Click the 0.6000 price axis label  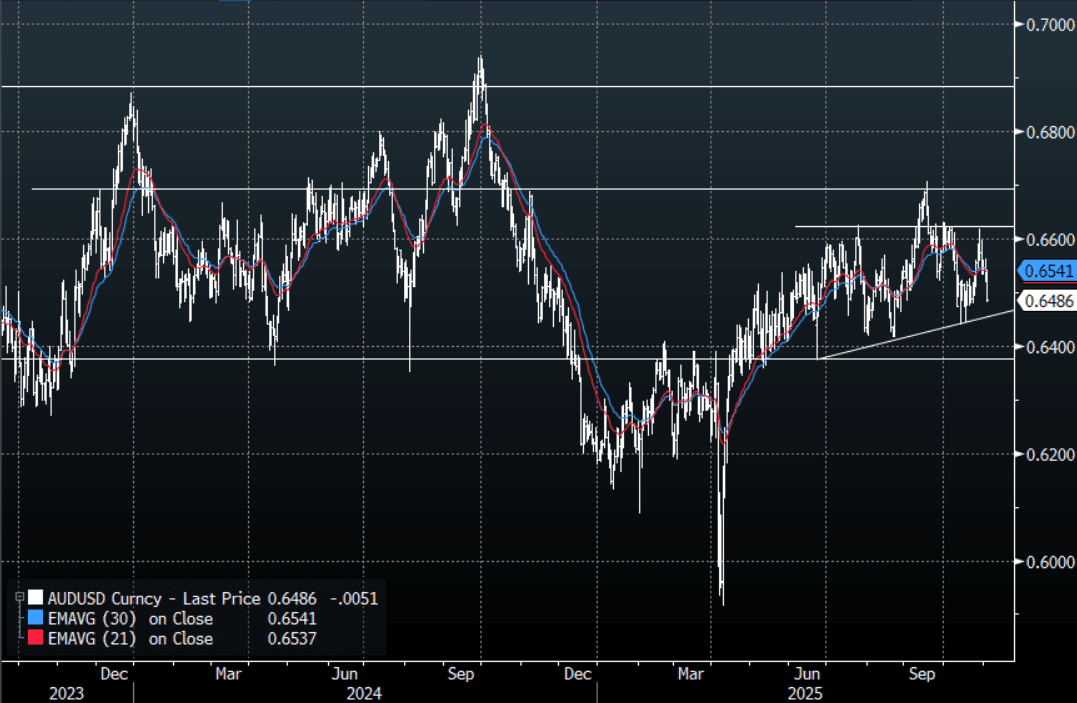coord(1048,561)
